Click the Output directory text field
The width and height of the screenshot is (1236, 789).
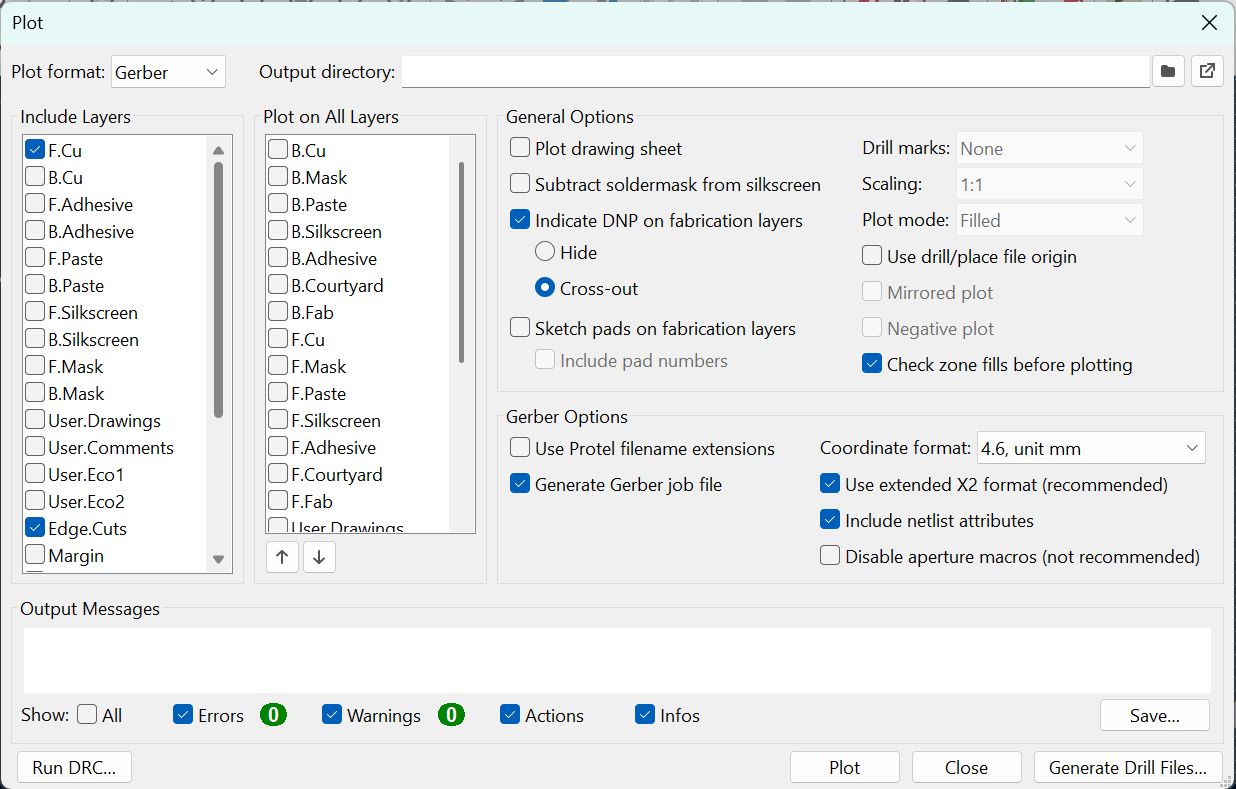point(775,72)
